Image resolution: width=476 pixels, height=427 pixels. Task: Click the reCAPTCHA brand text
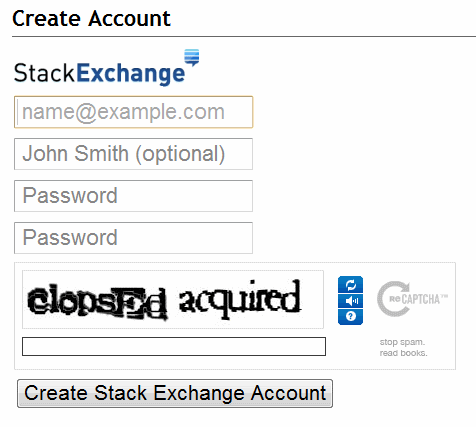click(419, 299)
